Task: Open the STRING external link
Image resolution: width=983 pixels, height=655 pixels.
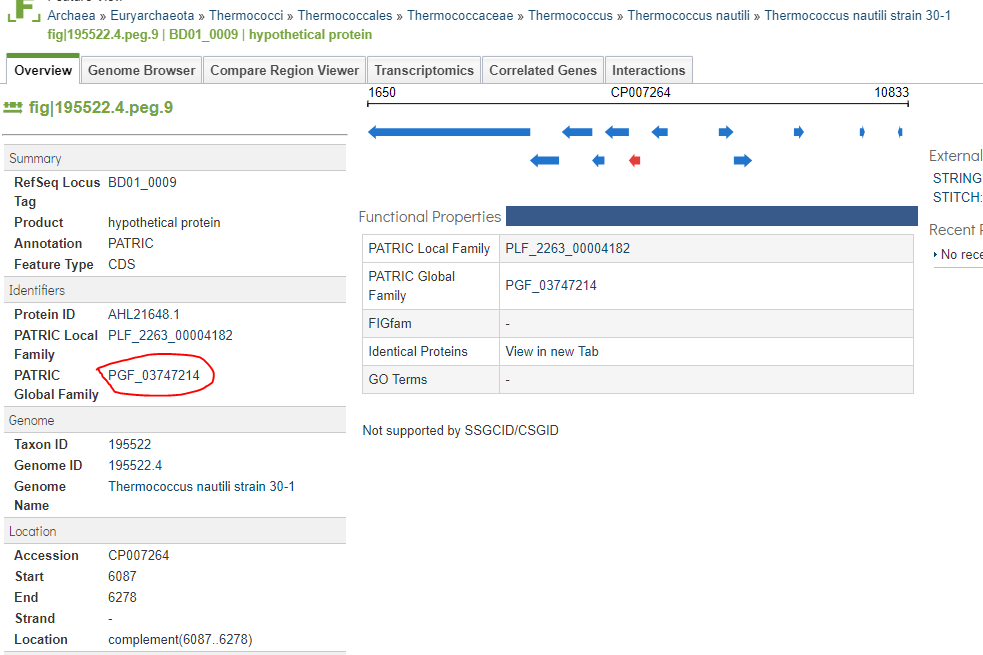Action: [957, 178]
